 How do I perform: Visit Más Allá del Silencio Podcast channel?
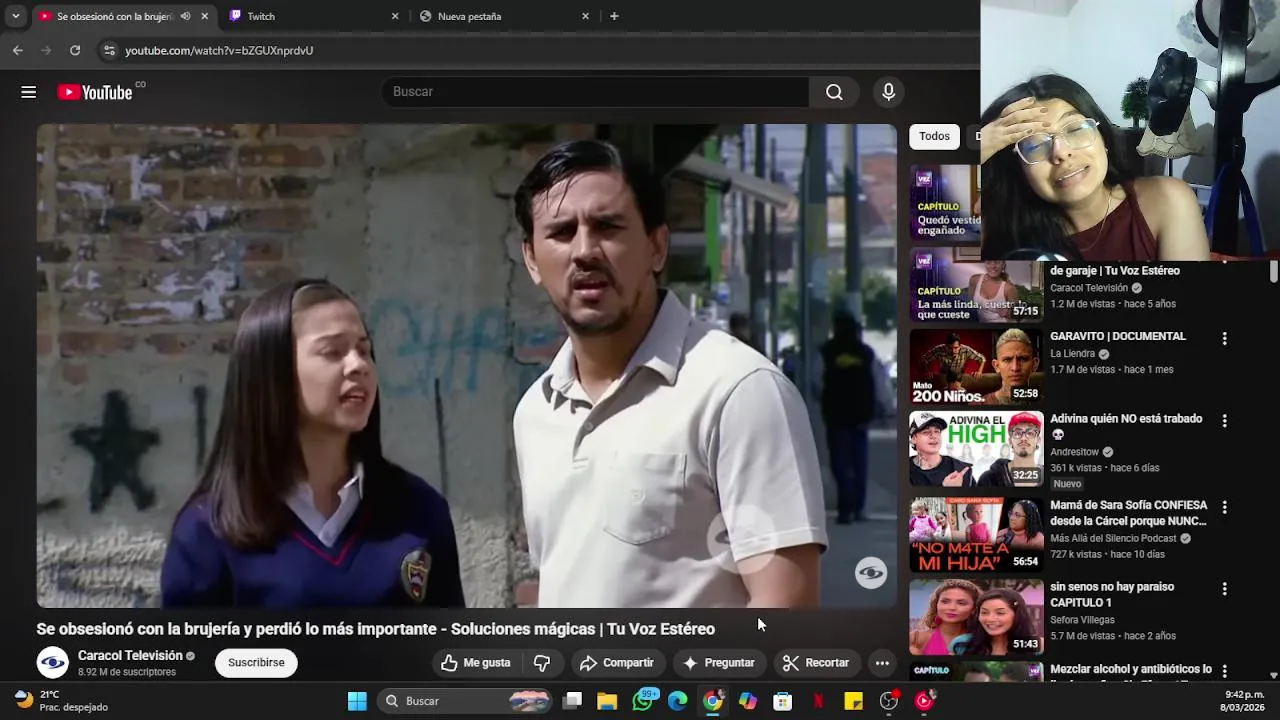1113,538
